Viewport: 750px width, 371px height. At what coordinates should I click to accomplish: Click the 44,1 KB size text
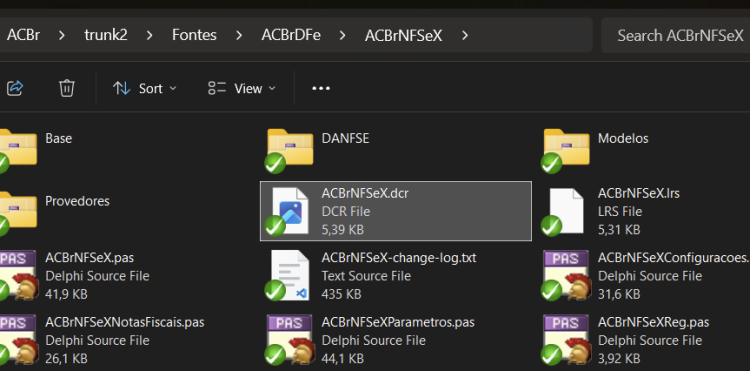point(342,359)
